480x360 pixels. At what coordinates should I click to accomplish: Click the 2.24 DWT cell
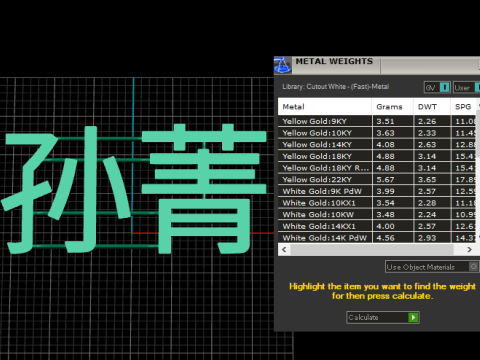click(x=432, y=215)
